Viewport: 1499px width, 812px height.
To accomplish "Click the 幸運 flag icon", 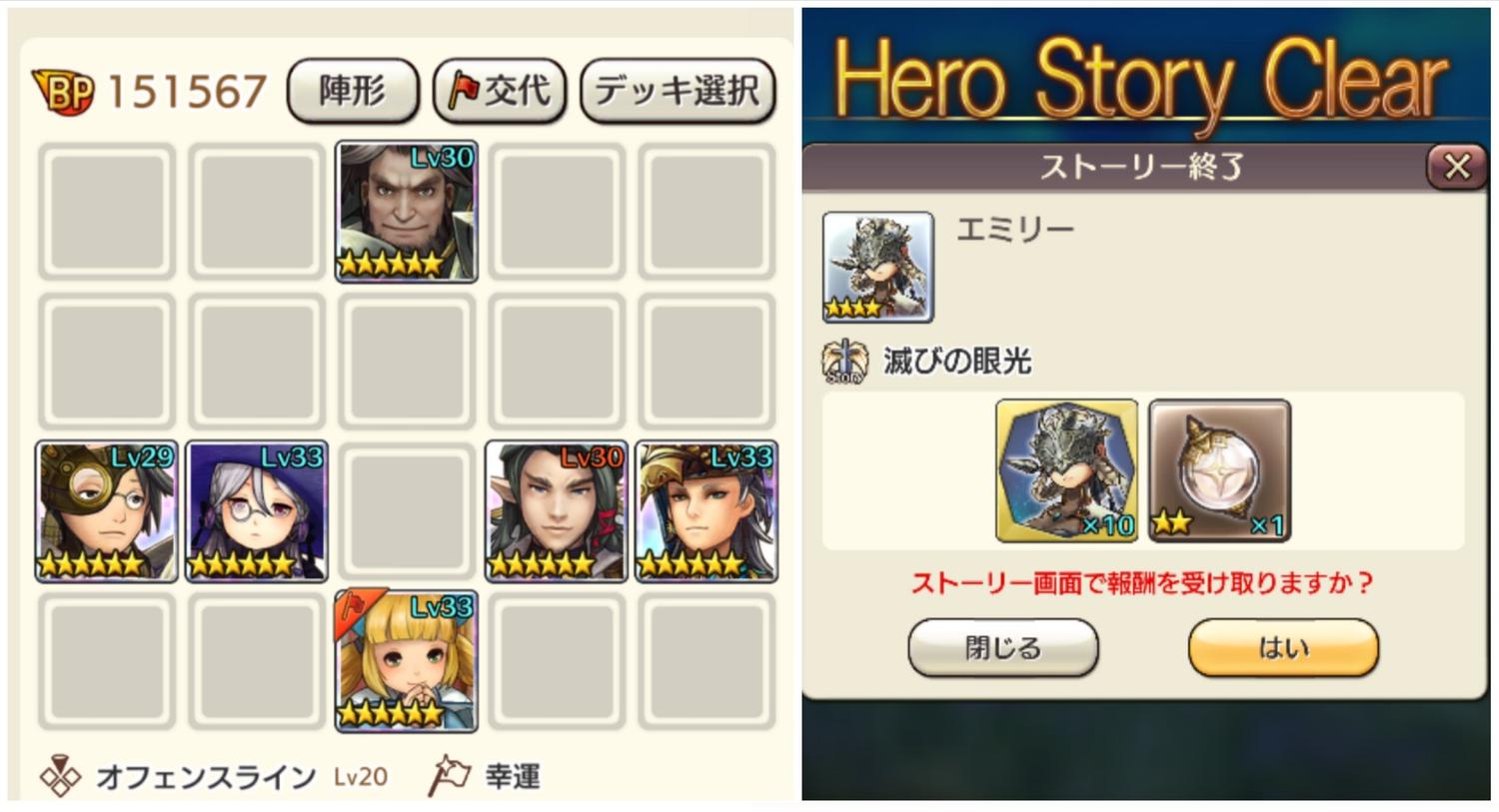I will click(449, 776).
